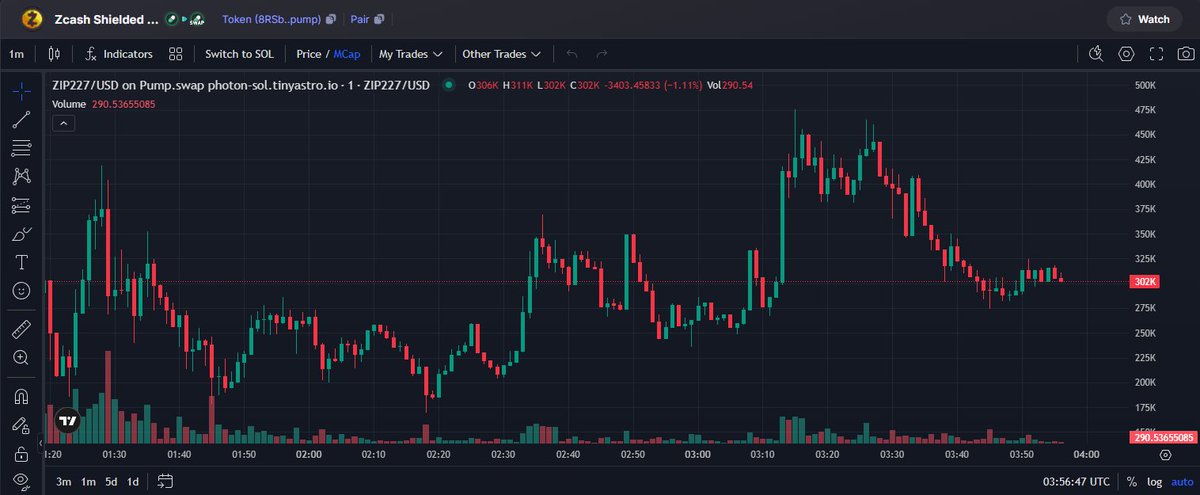Click the Switch to SOL button

(239, 54)
